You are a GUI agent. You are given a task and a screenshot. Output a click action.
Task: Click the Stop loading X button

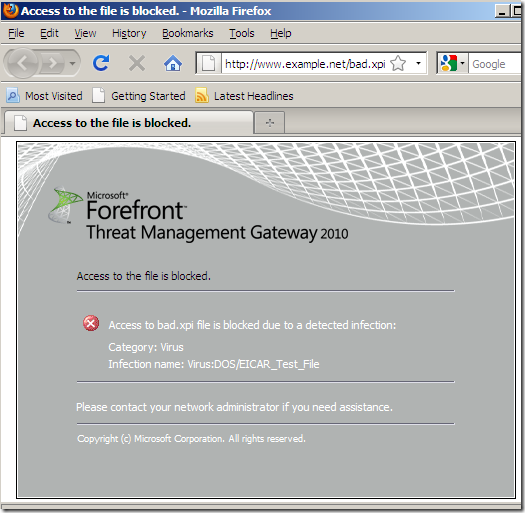[x=137, y=63]
